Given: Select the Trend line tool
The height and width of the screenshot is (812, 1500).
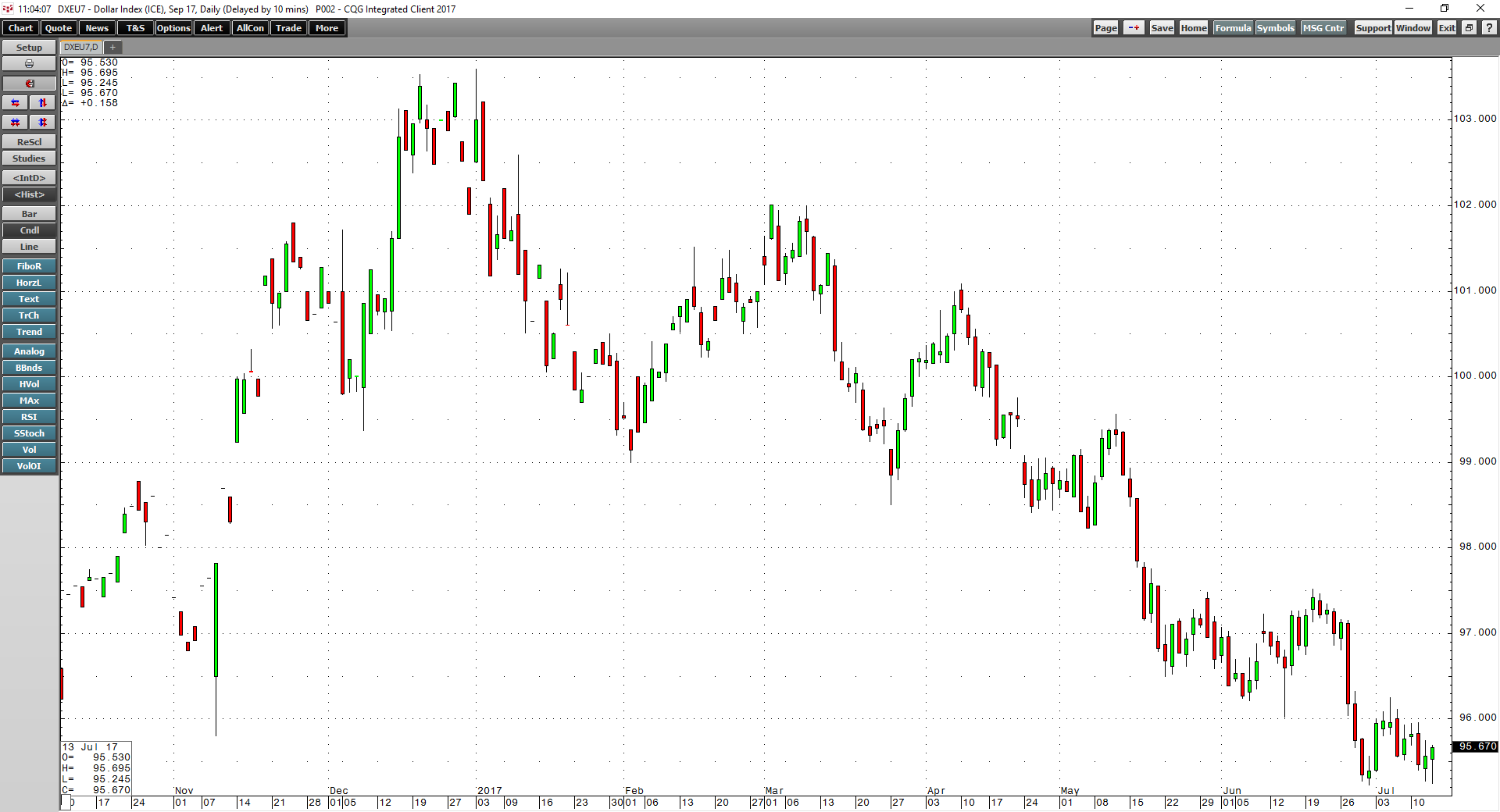Looking at the screenshot, I should 29,332.
